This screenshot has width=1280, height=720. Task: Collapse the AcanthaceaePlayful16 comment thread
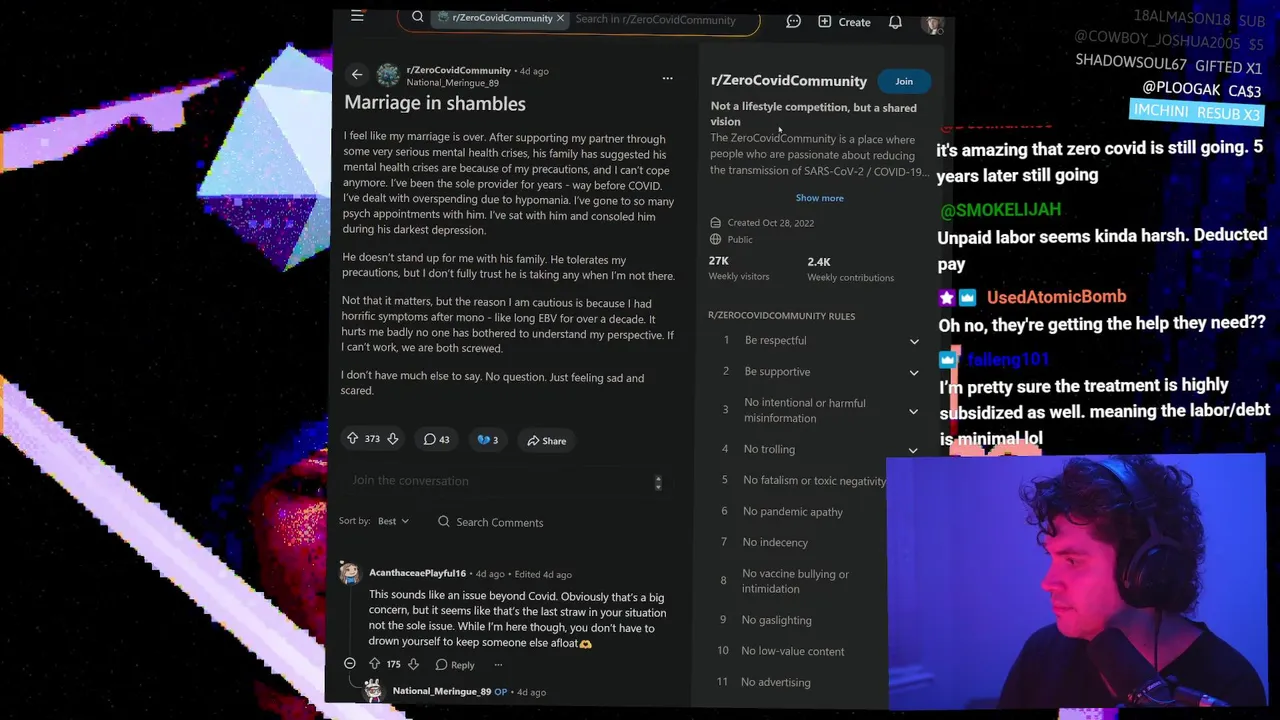(x=349, y=664)
